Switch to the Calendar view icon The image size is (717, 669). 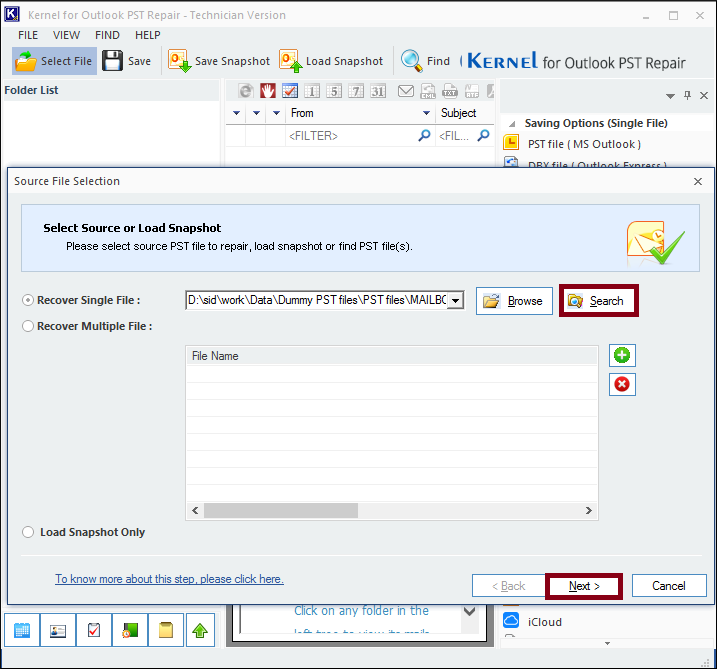[22, 630]
